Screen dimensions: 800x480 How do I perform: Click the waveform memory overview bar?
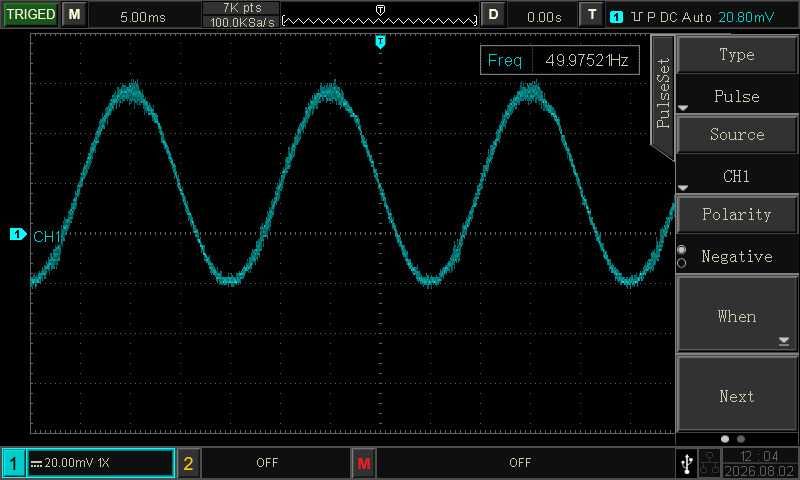tap(380, 21)
